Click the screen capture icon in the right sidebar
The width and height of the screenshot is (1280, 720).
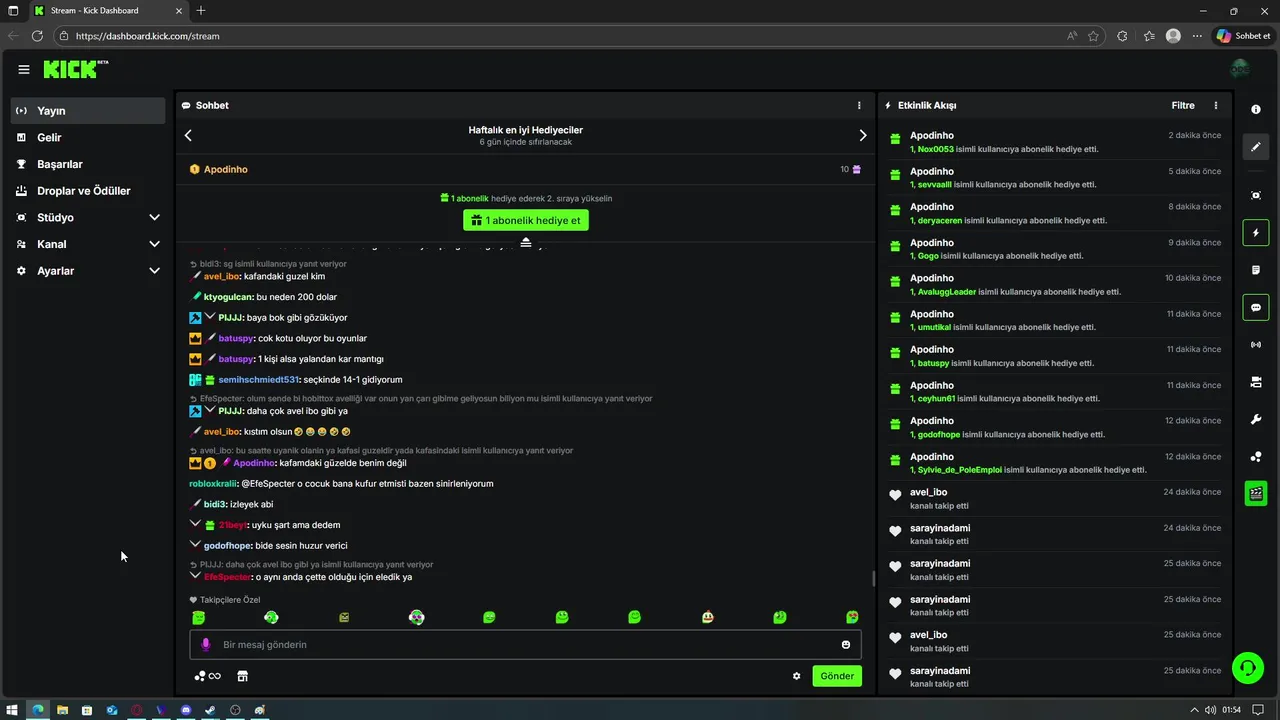click(x=1256, y=195)
